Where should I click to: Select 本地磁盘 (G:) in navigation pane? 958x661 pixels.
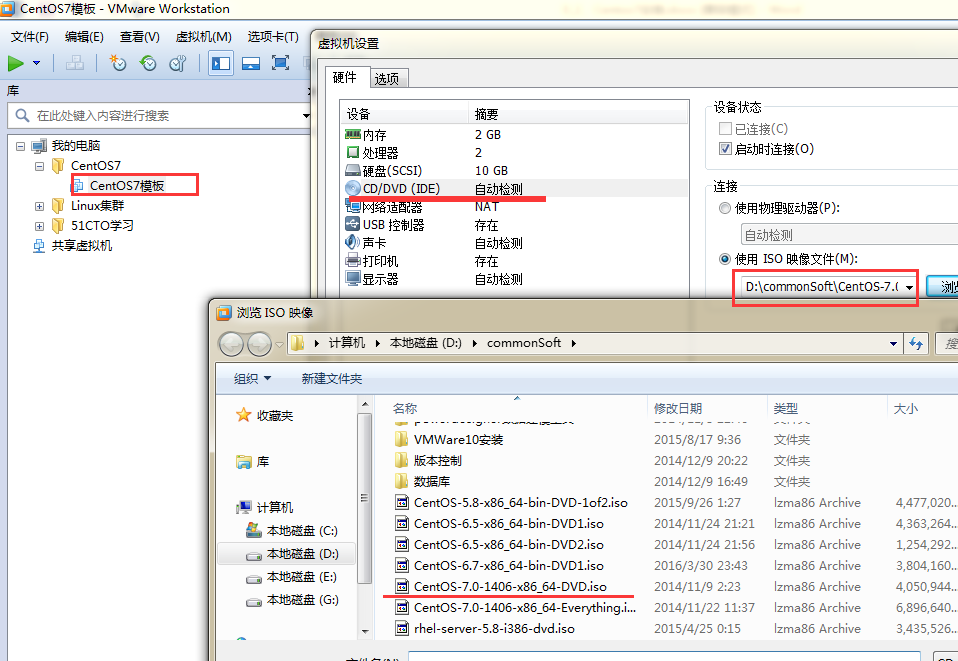tap(292, 601)
